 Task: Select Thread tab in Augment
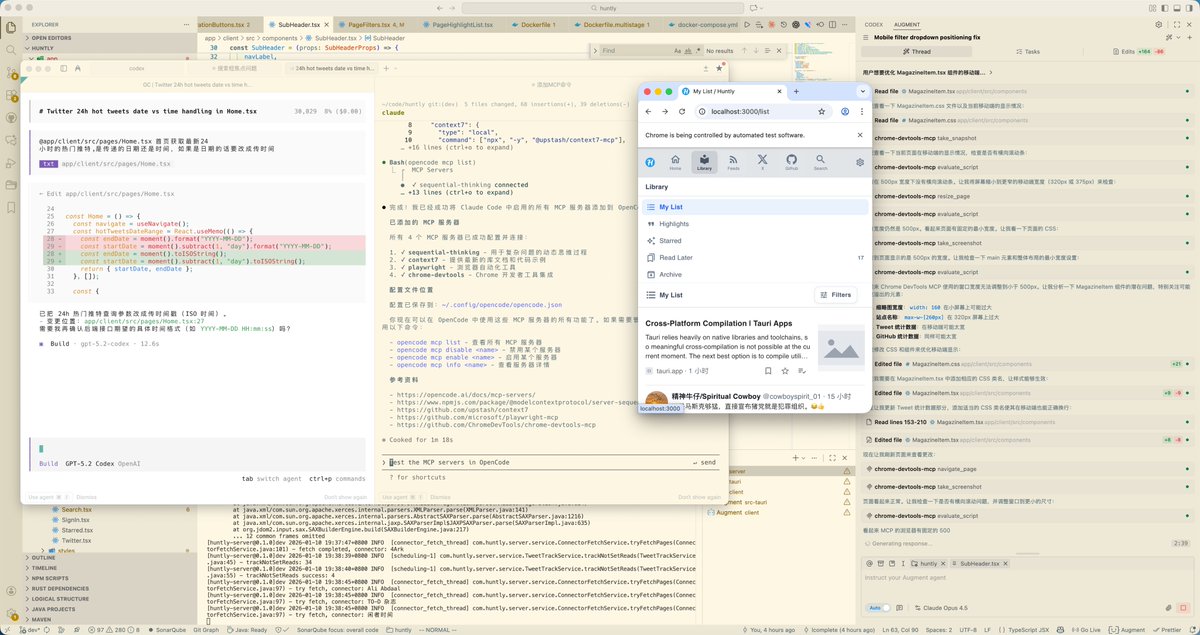tap(915, 51)
